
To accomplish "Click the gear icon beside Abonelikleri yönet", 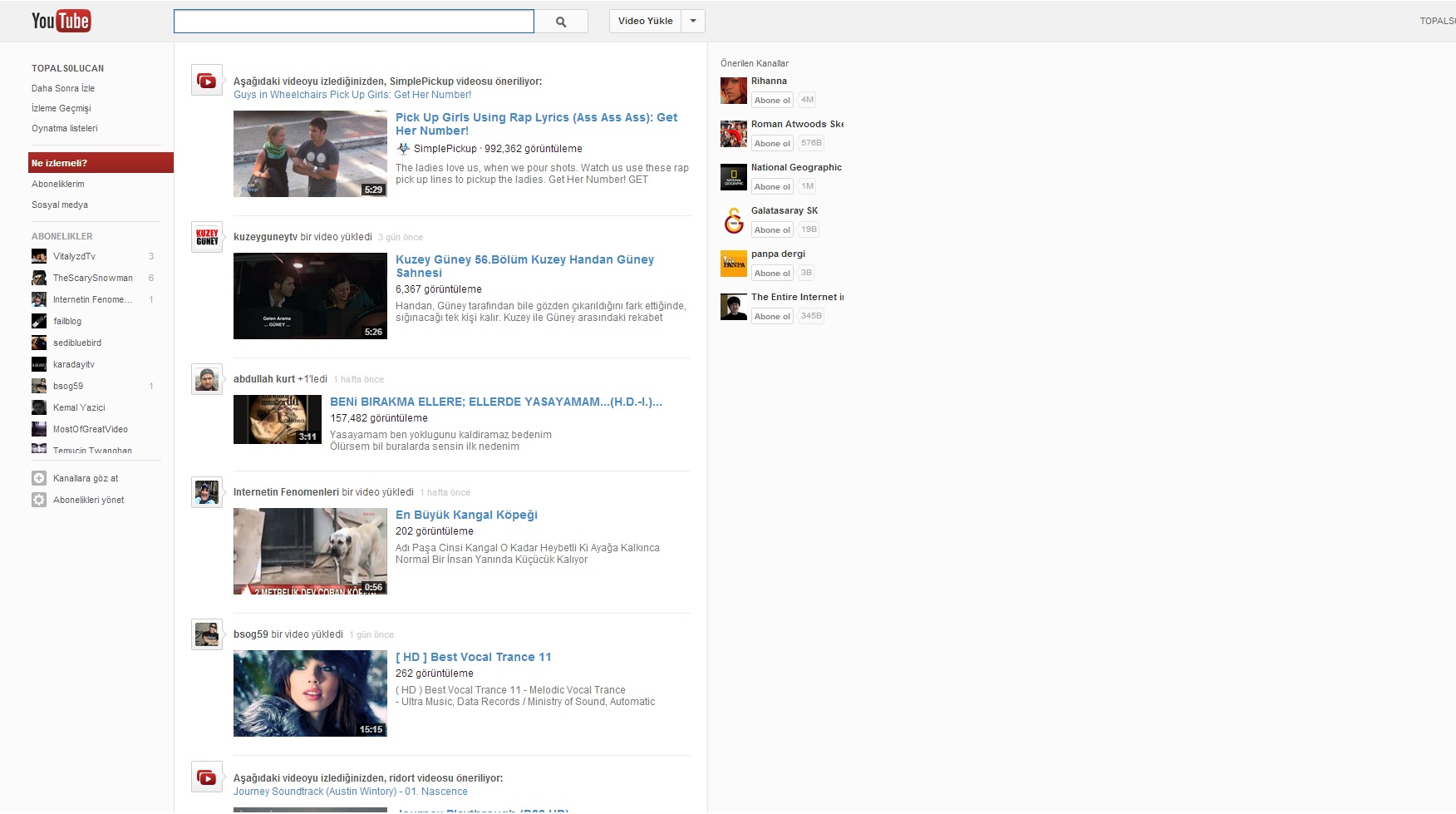I will [39, 500].
